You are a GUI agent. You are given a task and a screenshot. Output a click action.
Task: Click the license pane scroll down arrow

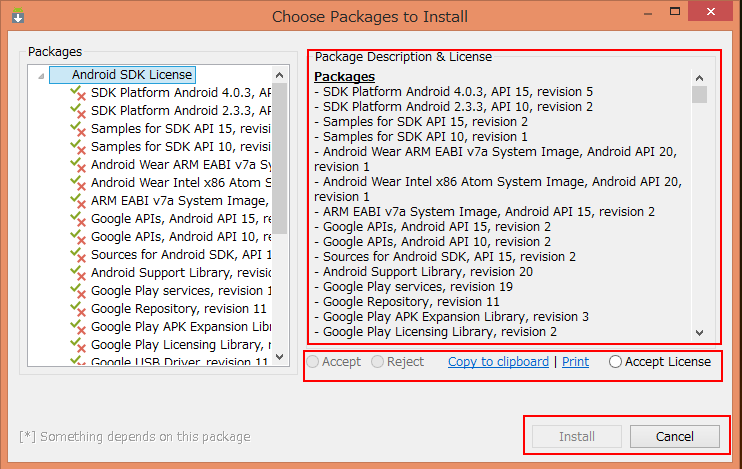pos(699,333)
